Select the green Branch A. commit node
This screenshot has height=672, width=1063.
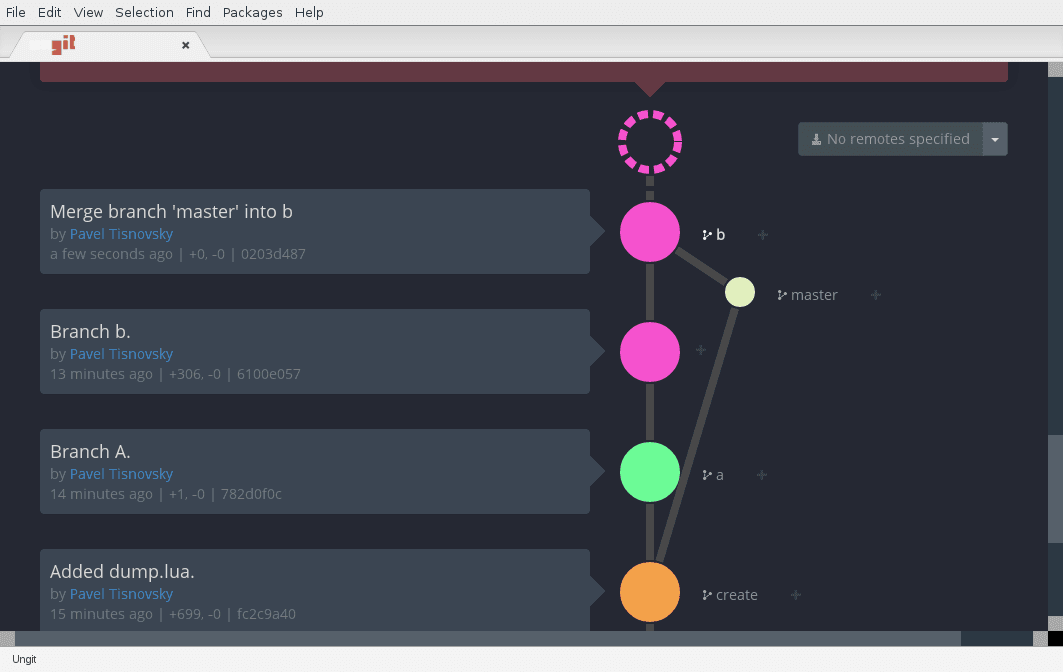click(x=649, y=472)
